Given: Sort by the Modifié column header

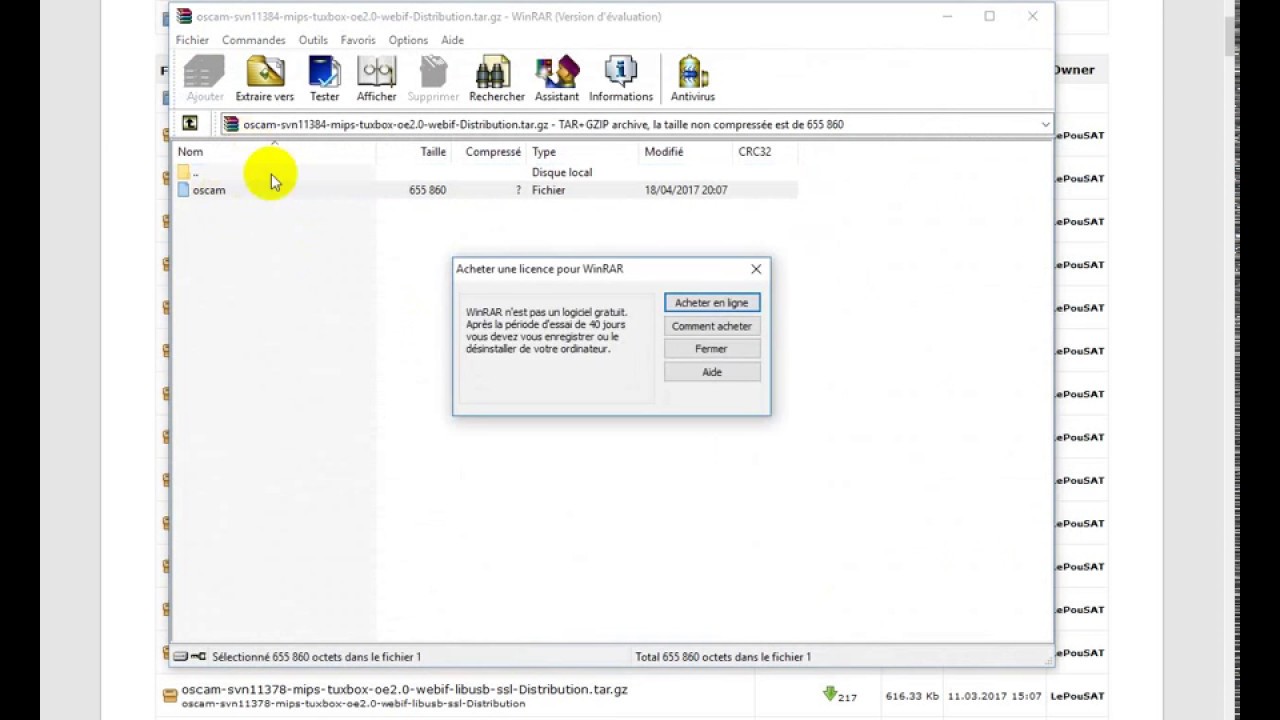Looking at the screenshot, I should pos(685,152).
